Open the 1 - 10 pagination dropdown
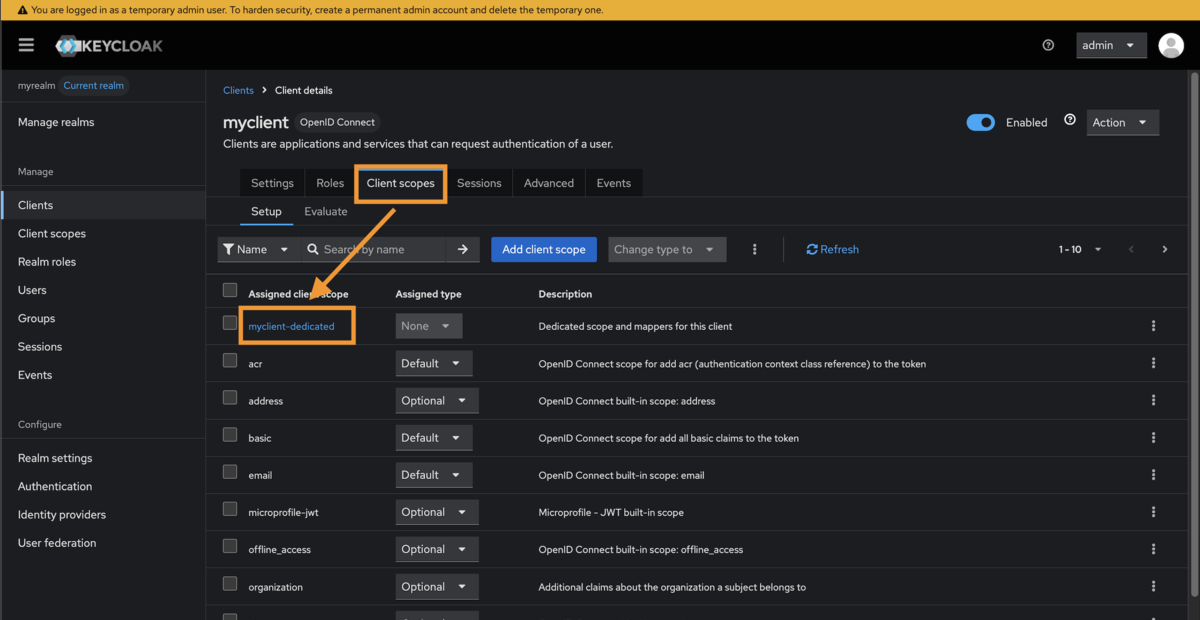 1081,249
